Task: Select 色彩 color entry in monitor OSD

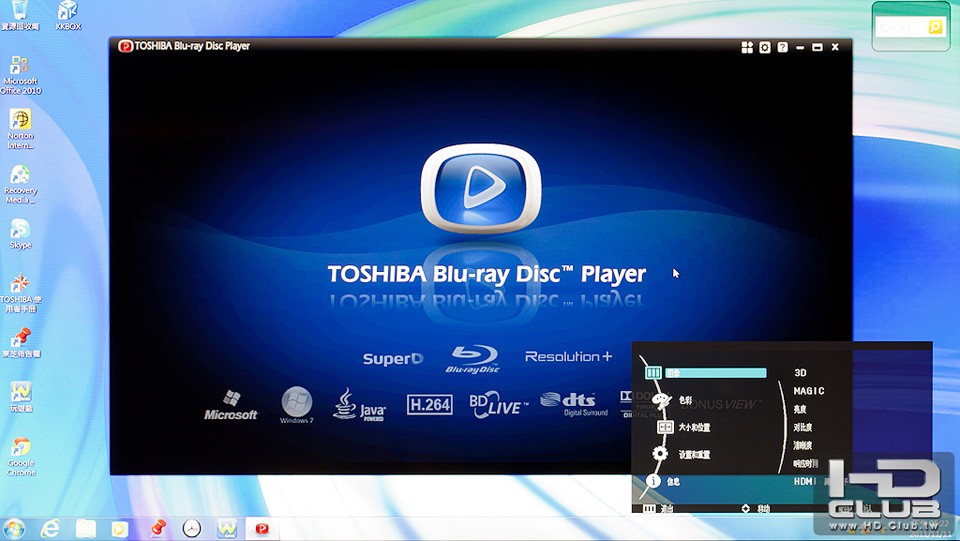Action: (685, 400)
